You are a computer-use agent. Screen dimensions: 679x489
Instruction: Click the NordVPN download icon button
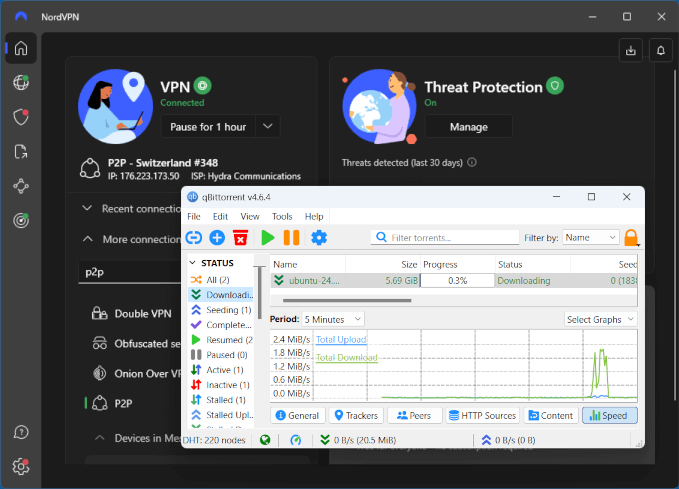tap(630, 50)
